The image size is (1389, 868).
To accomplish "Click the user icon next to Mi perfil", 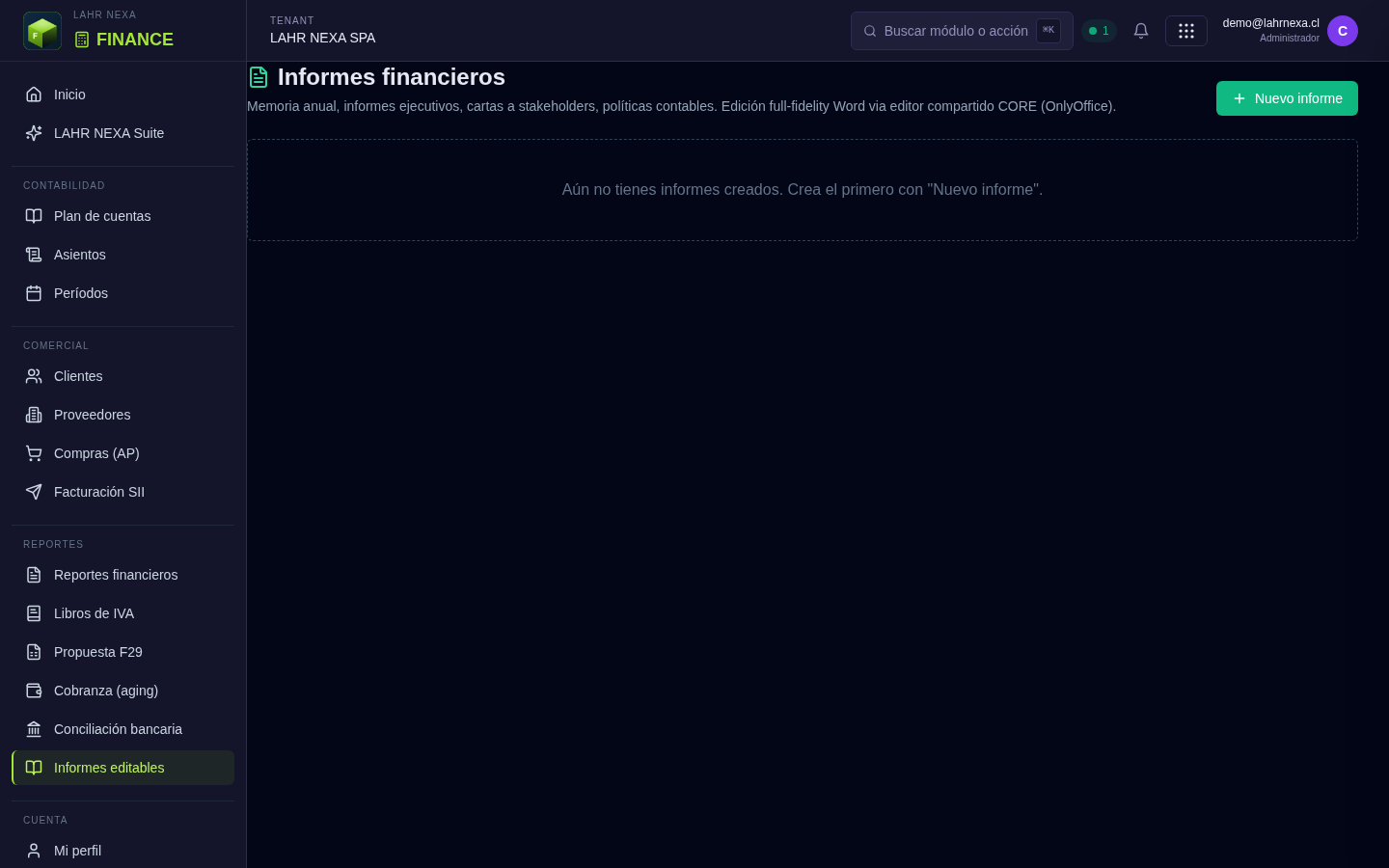I will [x=34, y=851].
